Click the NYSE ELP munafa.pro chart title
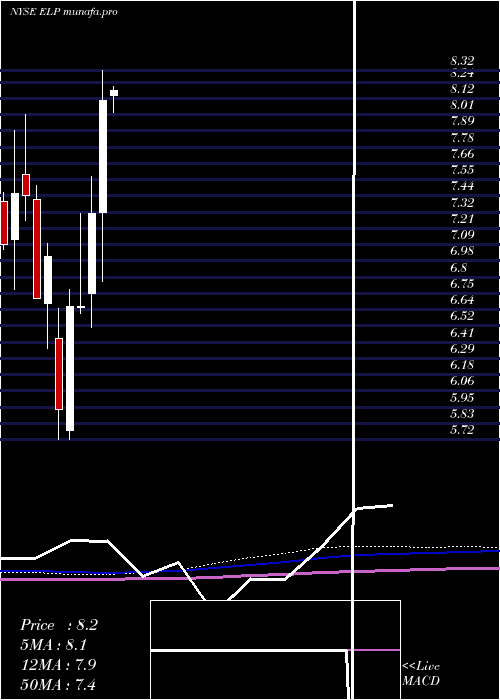 point(64,12)
